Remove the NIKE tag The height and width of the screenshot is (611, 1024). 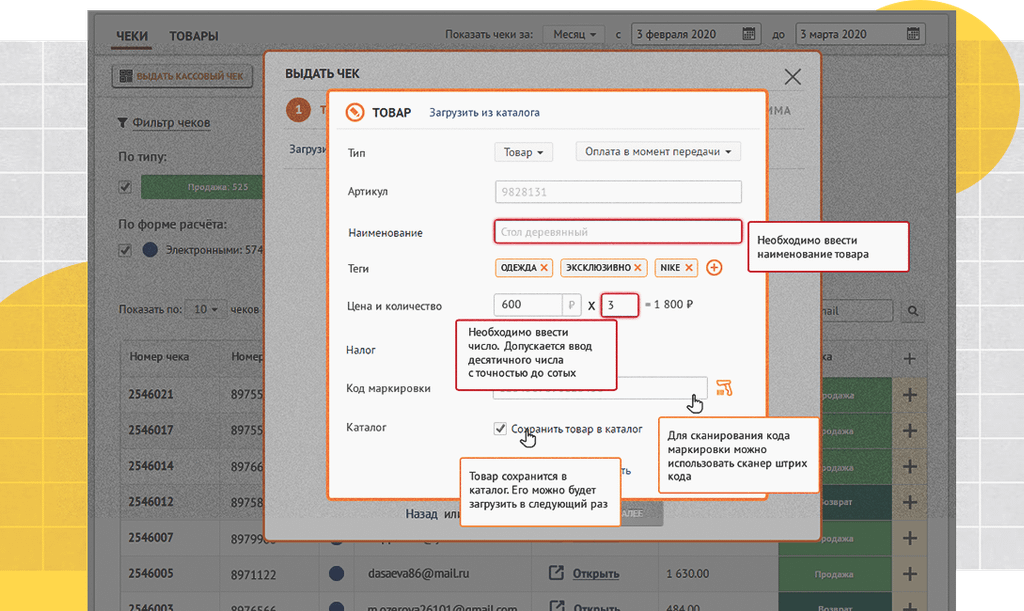(689, 268)
